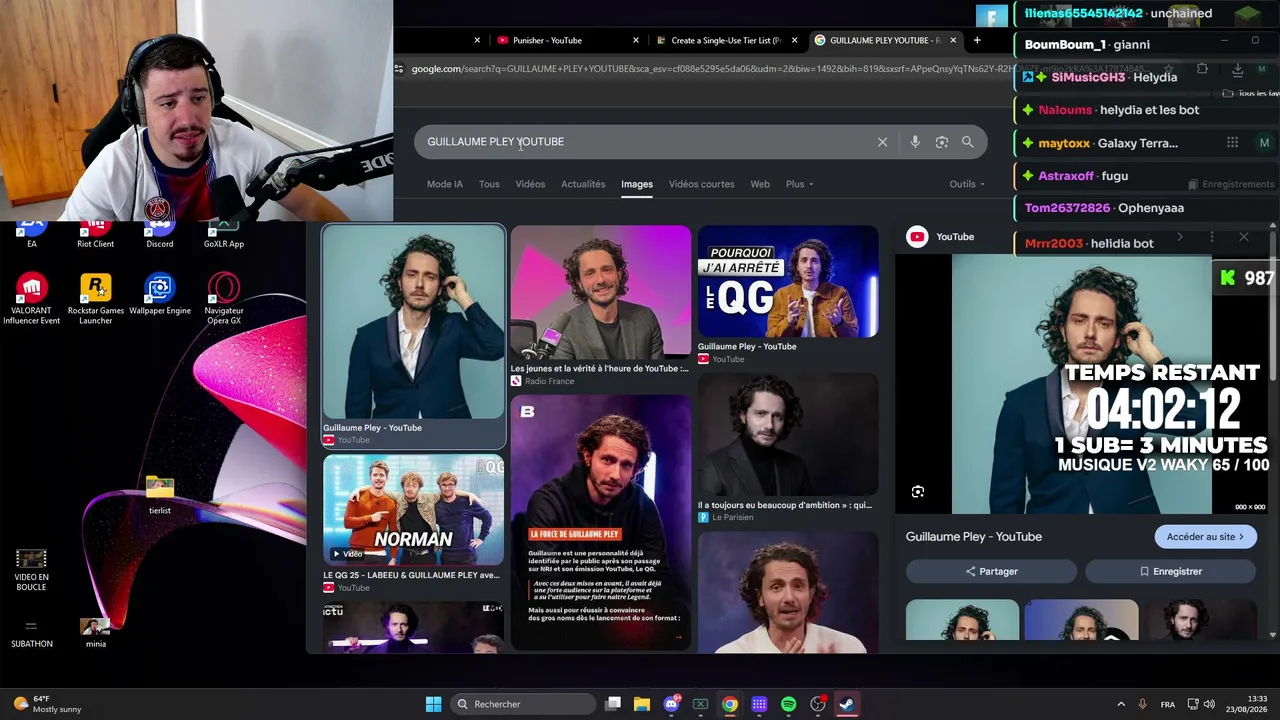Open the Google apps grid

[1232, 143]
